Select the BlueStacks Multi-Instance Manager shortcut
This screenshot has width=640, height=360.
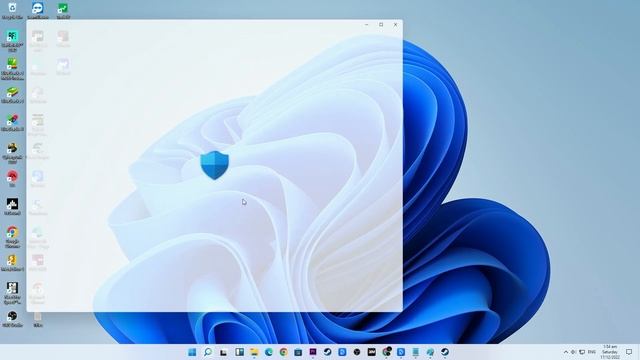[12, 69]
